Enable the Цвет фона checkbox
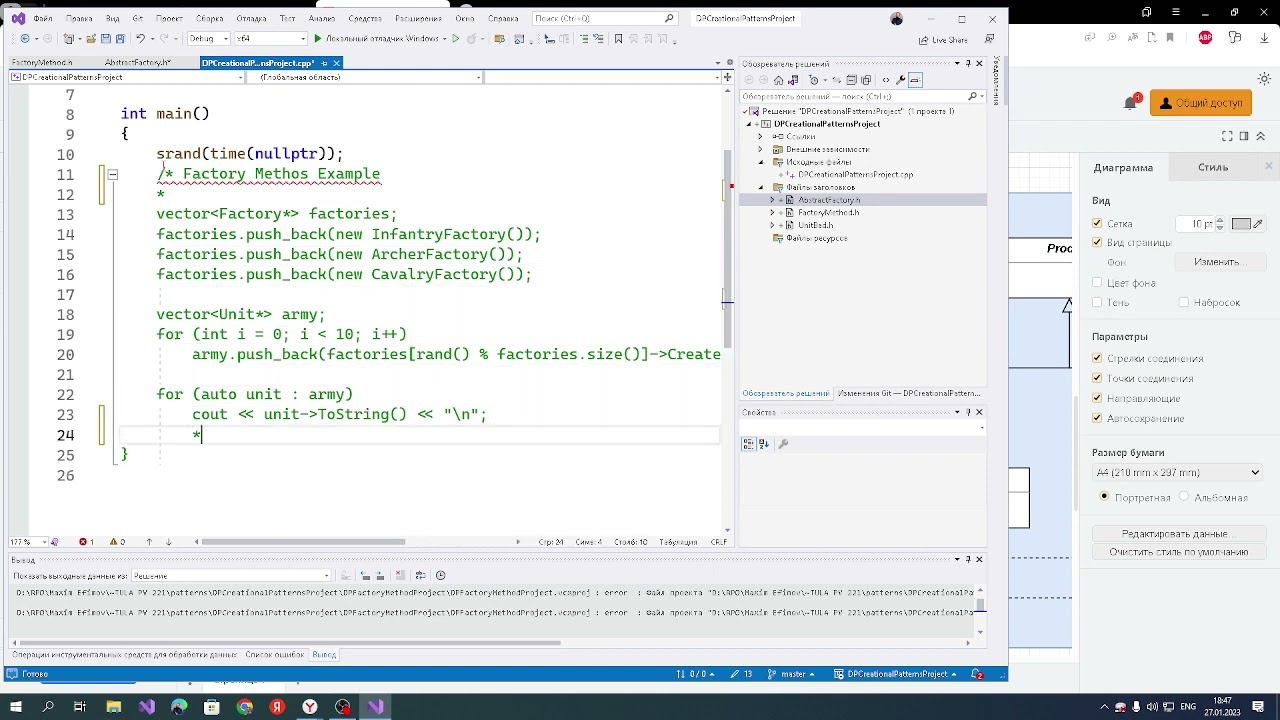Image resolution: width=1280 pixels, height=720 pixels. click(x=1097, y=283)
